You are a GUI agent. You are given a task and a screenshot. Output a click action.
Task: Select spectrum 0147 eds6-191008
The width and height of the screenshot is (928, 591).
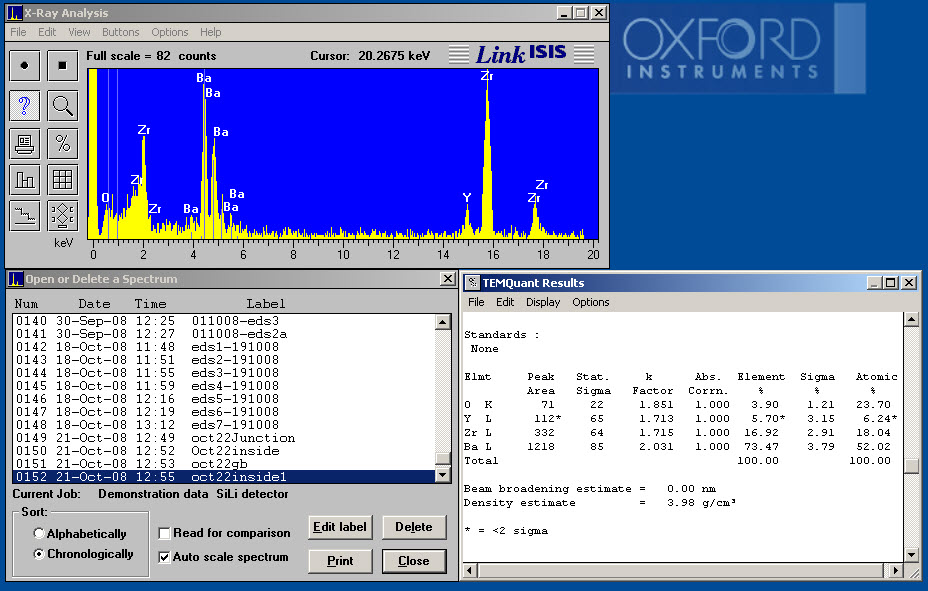(224, 412)
